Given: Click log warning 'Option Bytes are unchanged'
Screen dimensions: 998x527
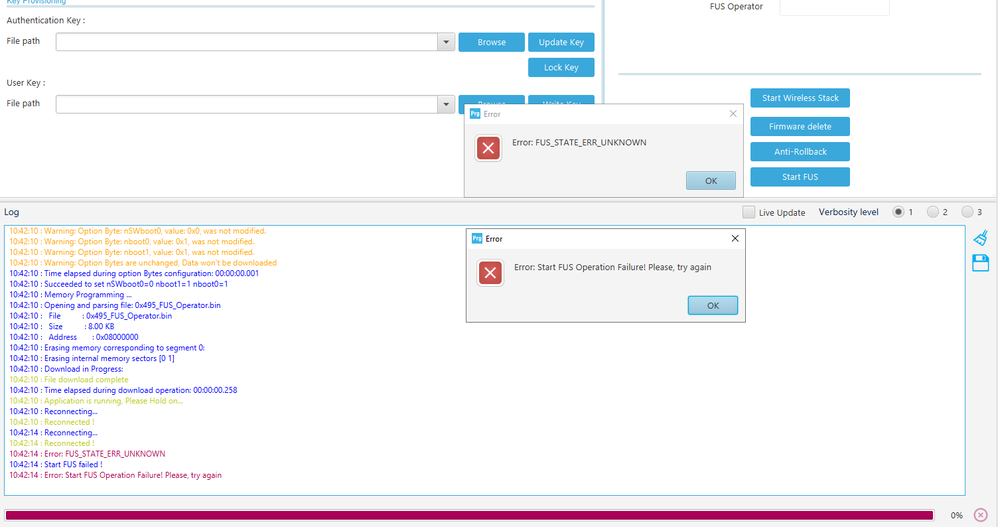Looking at the screenshot, I should 143,263.
